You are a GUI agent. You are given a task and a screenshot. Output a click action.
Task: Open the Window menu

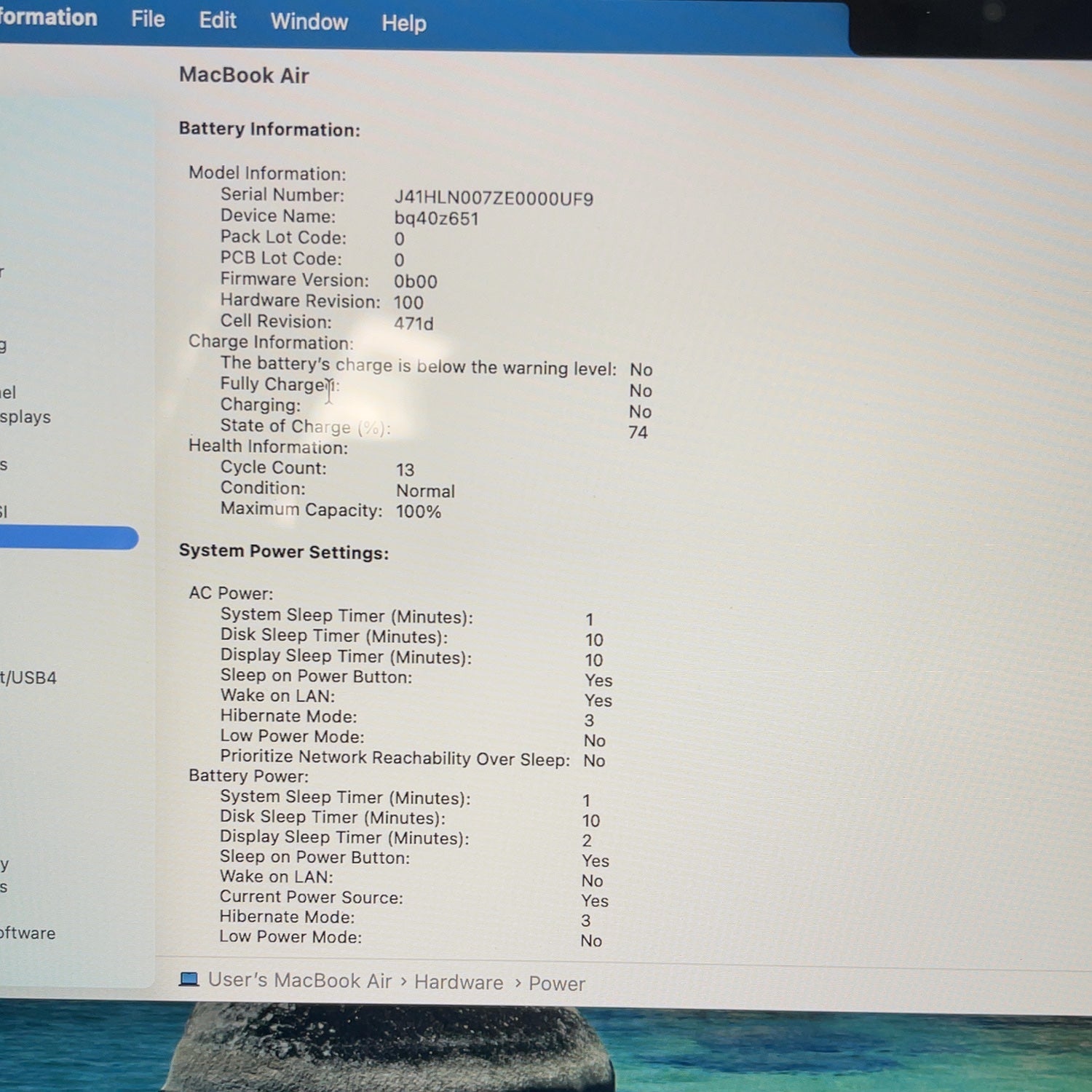pos(309,21)
